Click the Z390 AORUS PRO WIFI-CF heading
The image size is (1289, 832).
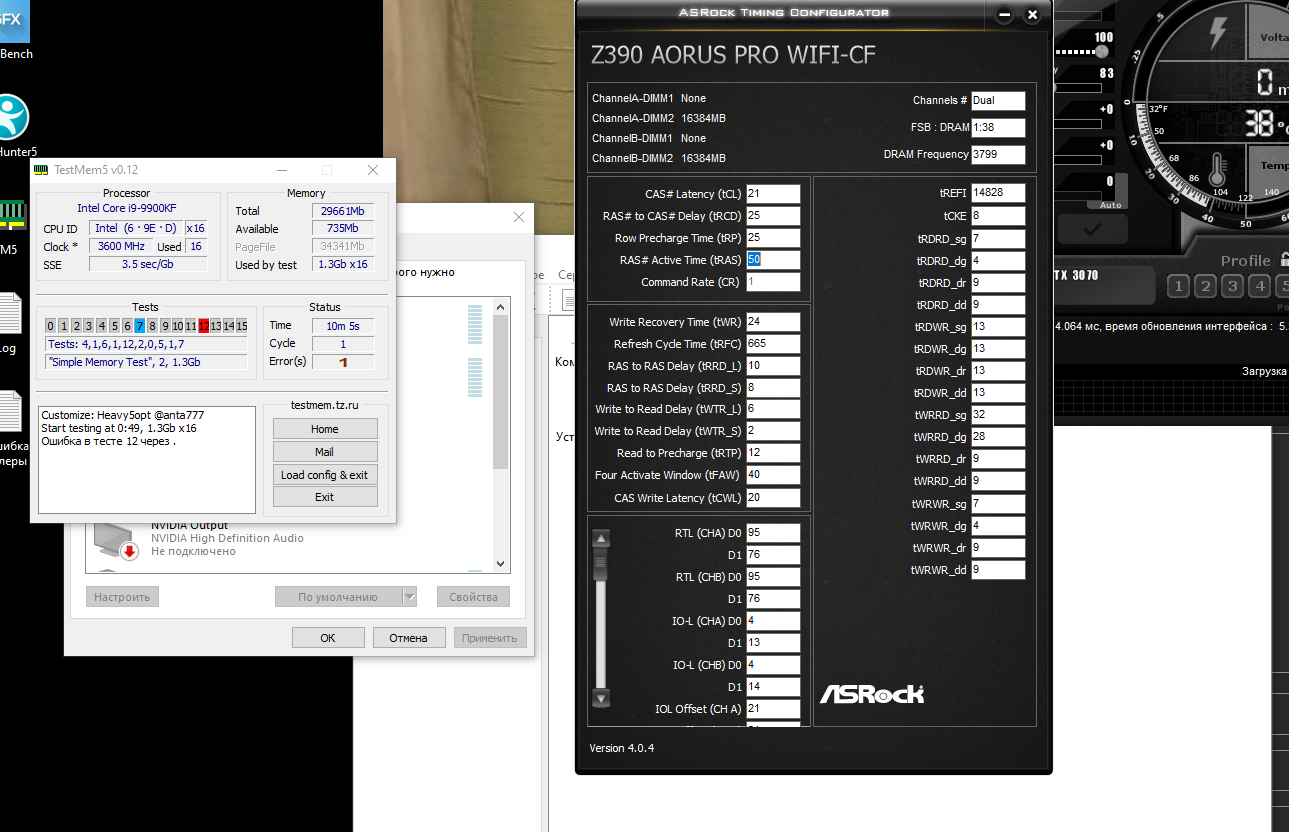coord(735,55)
